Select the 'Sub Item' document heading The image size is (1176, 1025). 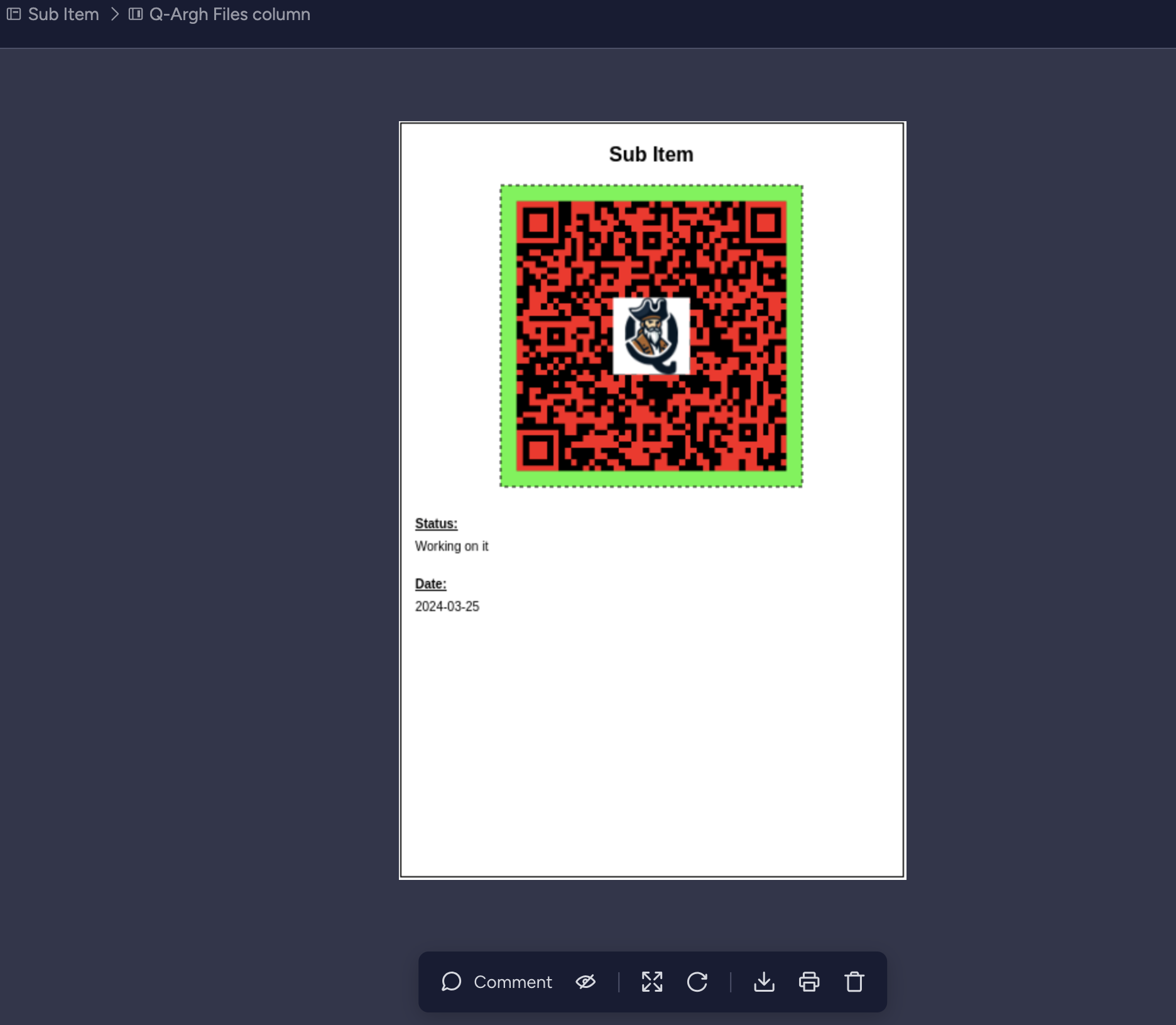(x=651, y=155)
